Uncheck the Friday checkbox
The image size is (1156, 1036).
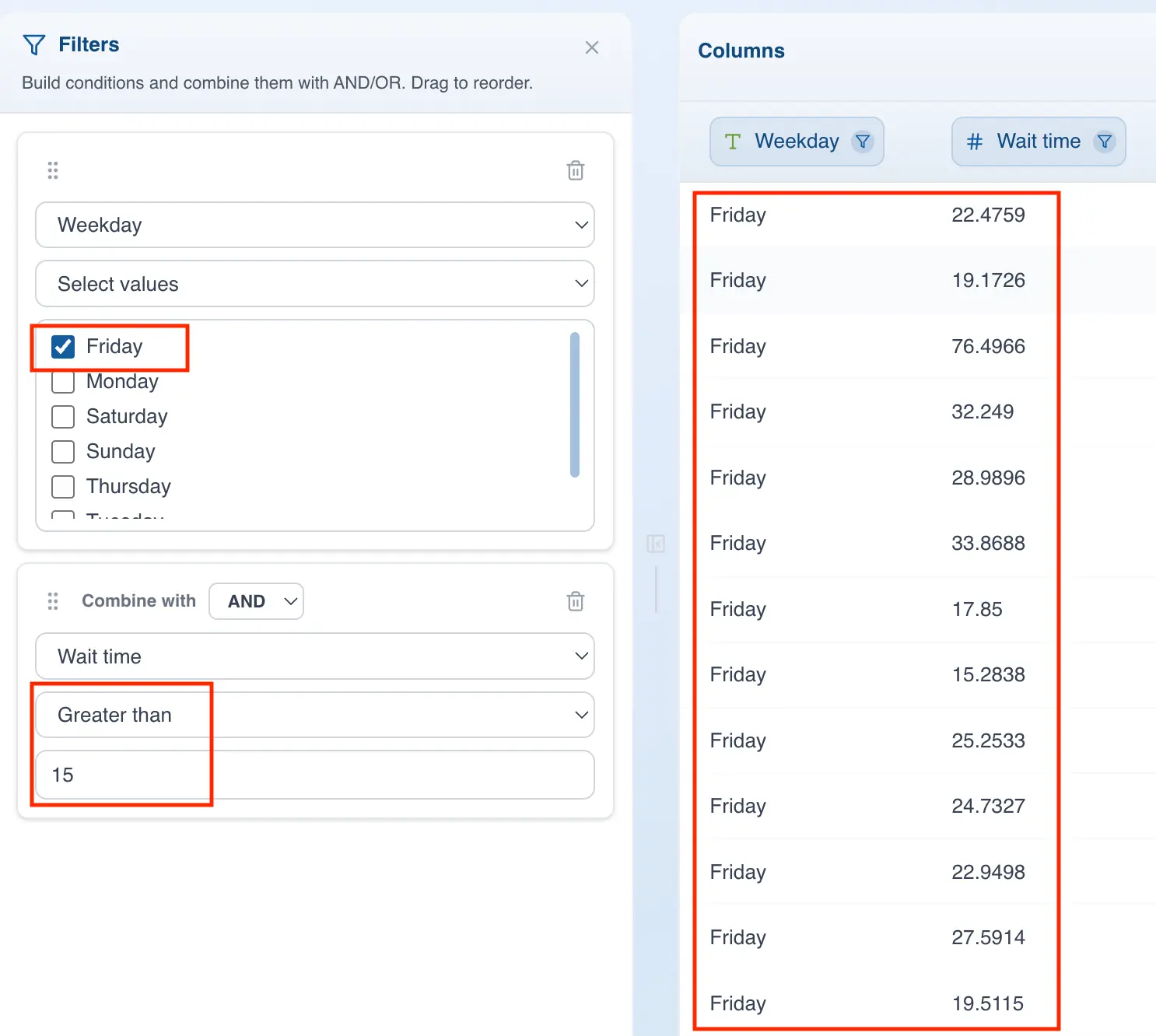pyautogui.click(x=63, y=347)
